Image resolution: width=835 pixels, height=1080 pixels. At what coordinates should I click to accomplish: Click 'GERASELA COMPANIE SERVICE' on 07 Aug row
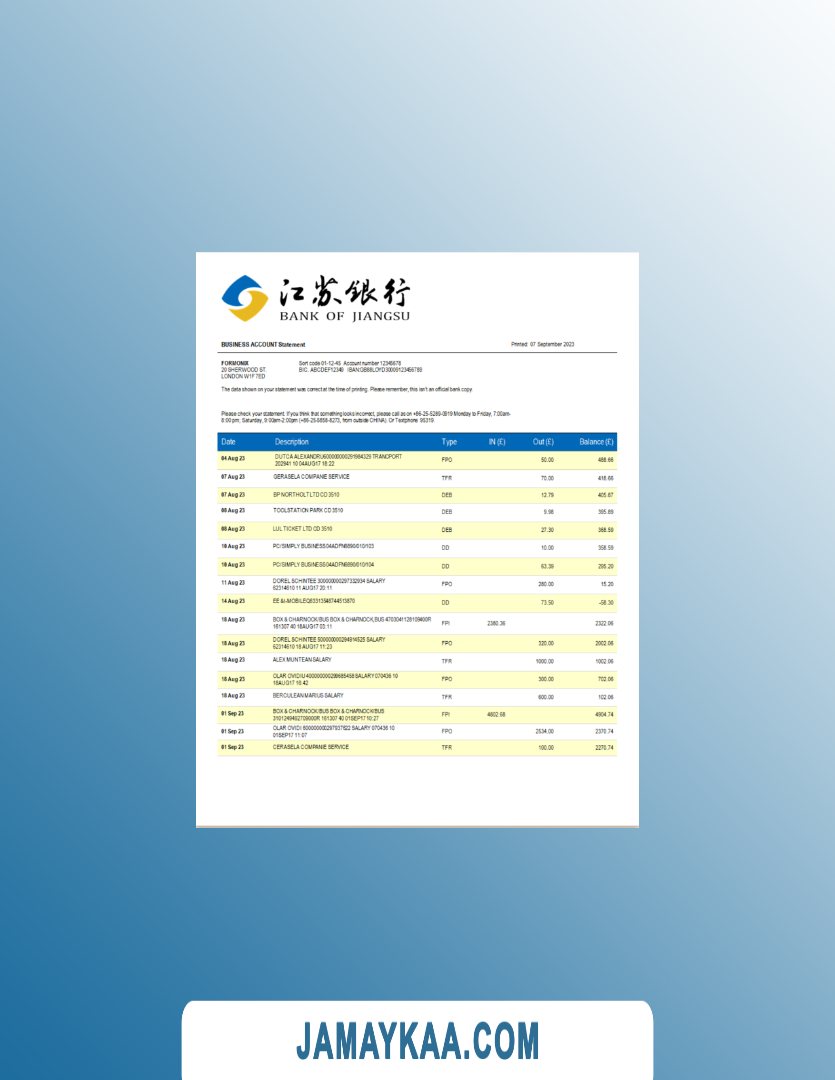pos(311,477)
